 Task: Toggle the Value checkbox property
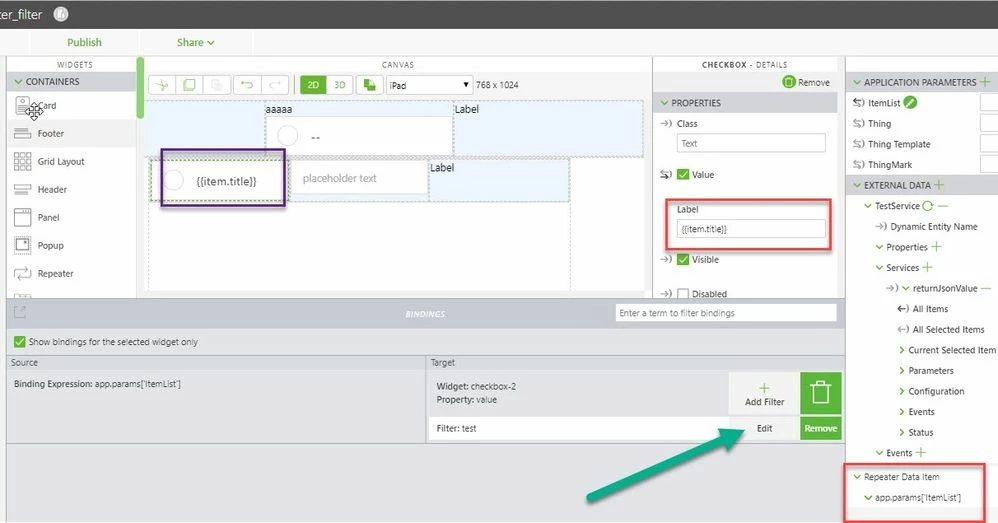tap(683, 174)
